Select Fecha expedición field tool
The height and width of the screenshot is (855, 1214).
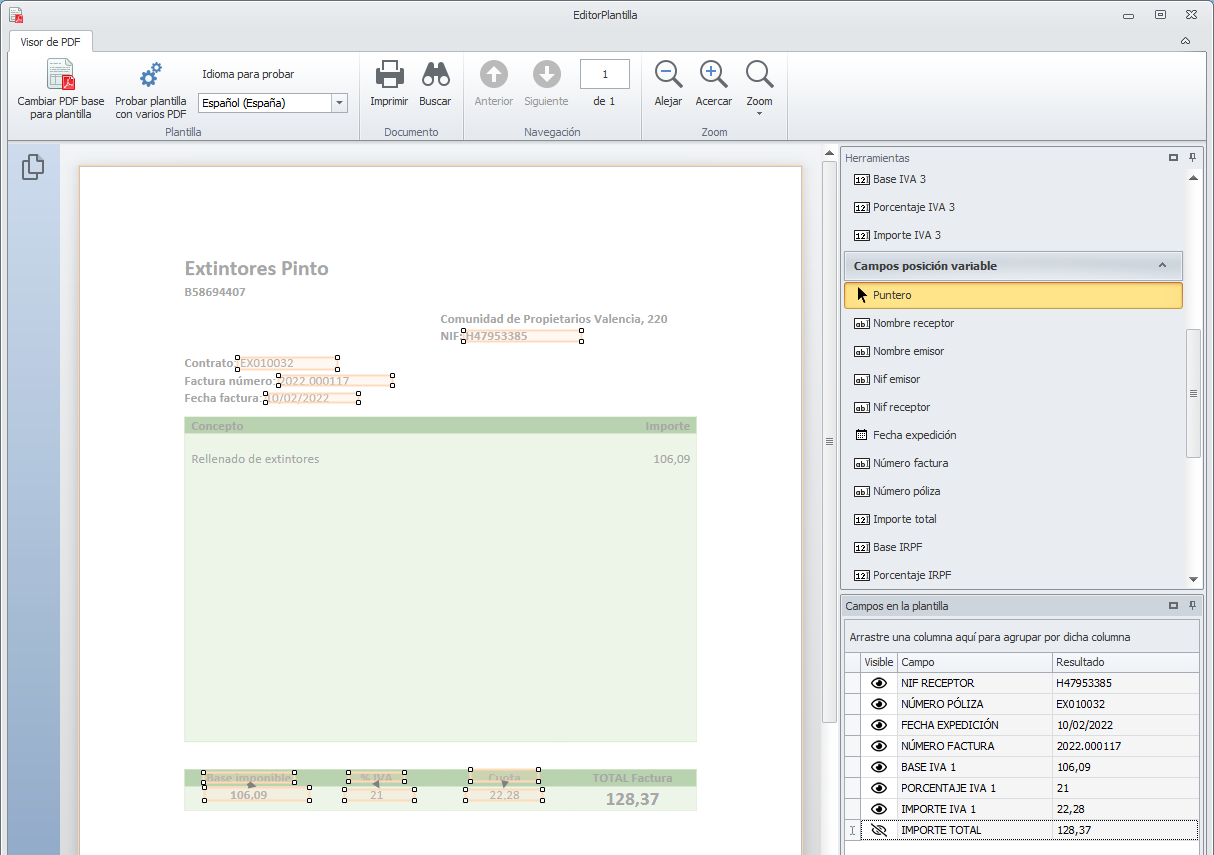coord(914,435)
